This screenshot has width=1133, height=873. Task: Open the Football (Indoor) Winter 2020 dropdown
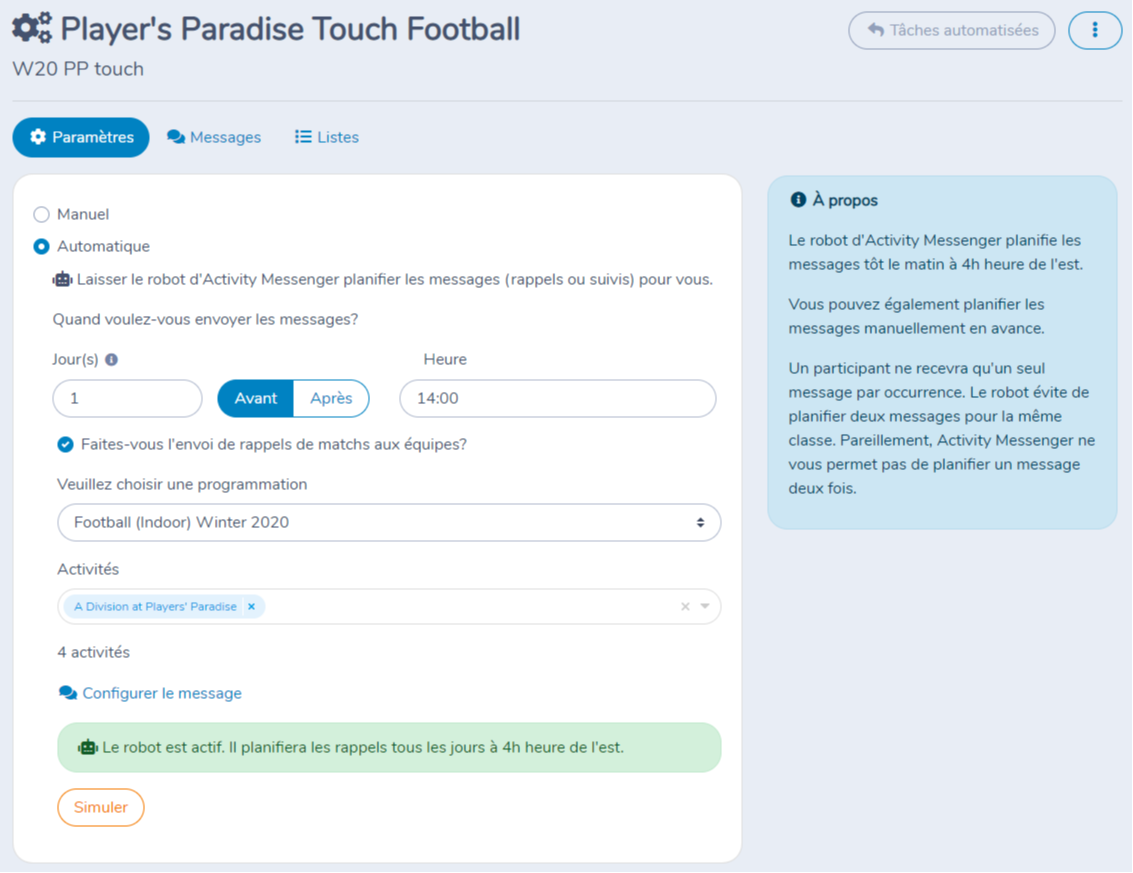[x=389, y=522]
